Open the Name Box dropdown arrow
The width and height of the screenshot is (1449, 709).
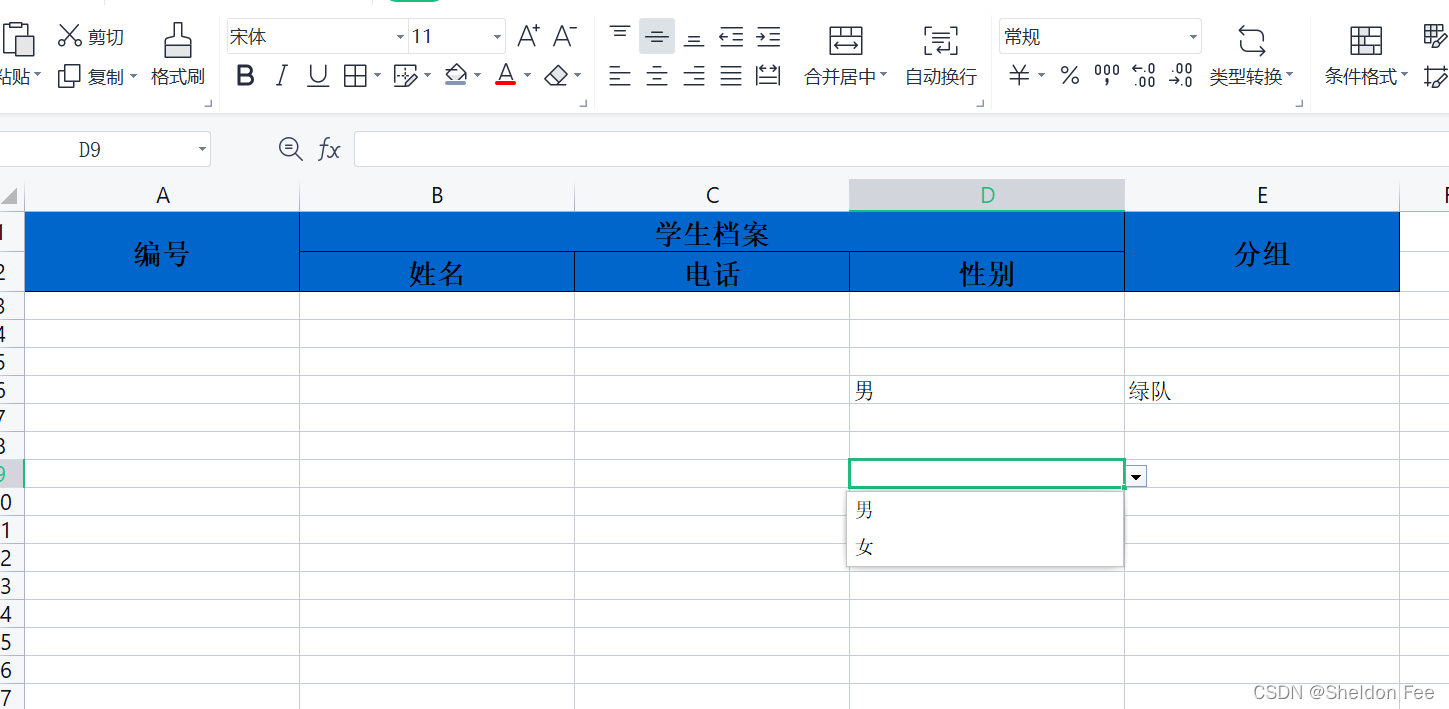click(203, 150)
